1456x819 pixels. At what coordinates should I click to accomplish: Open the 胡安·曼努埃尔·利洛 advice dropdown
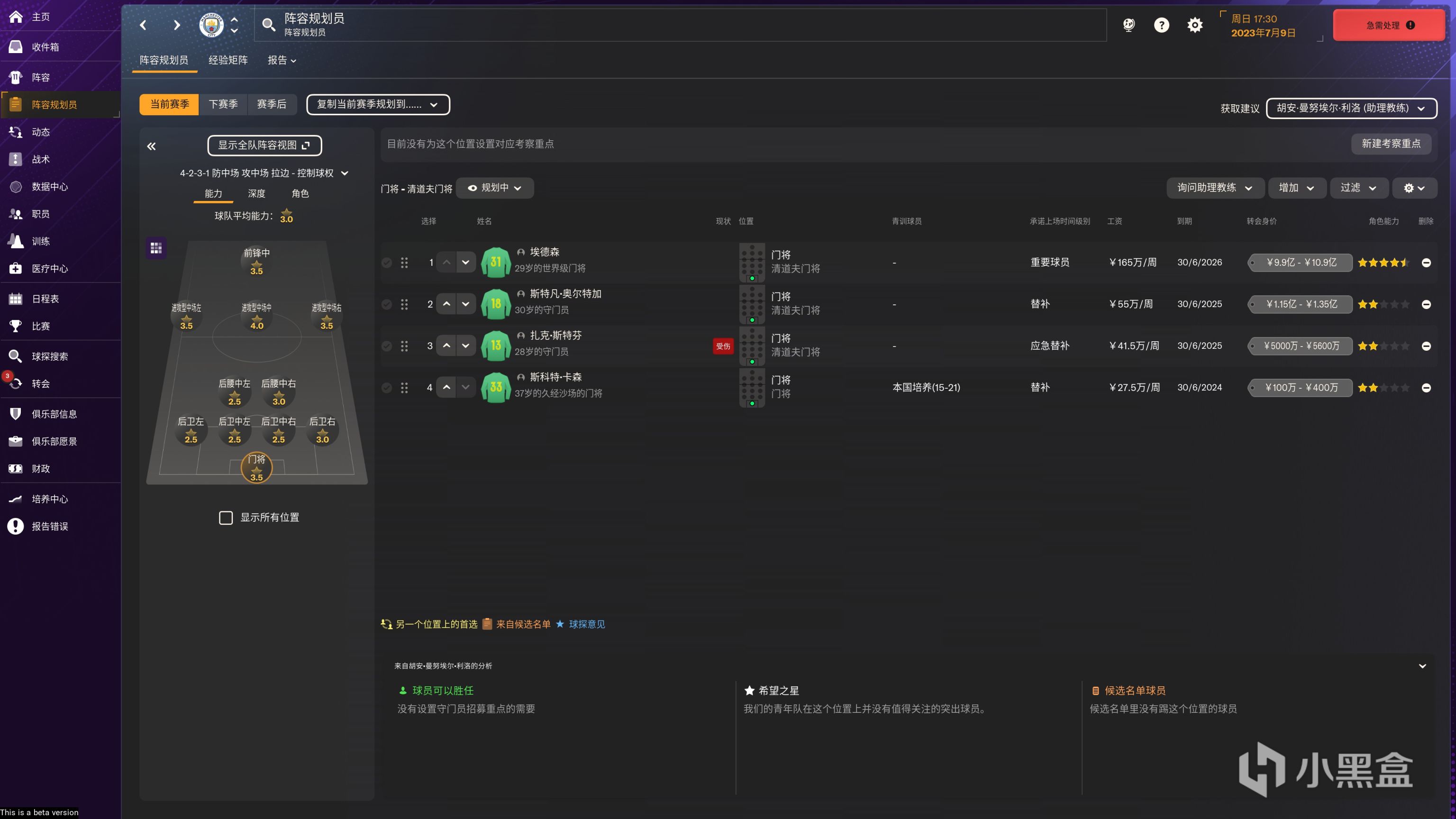(1351, 108)
